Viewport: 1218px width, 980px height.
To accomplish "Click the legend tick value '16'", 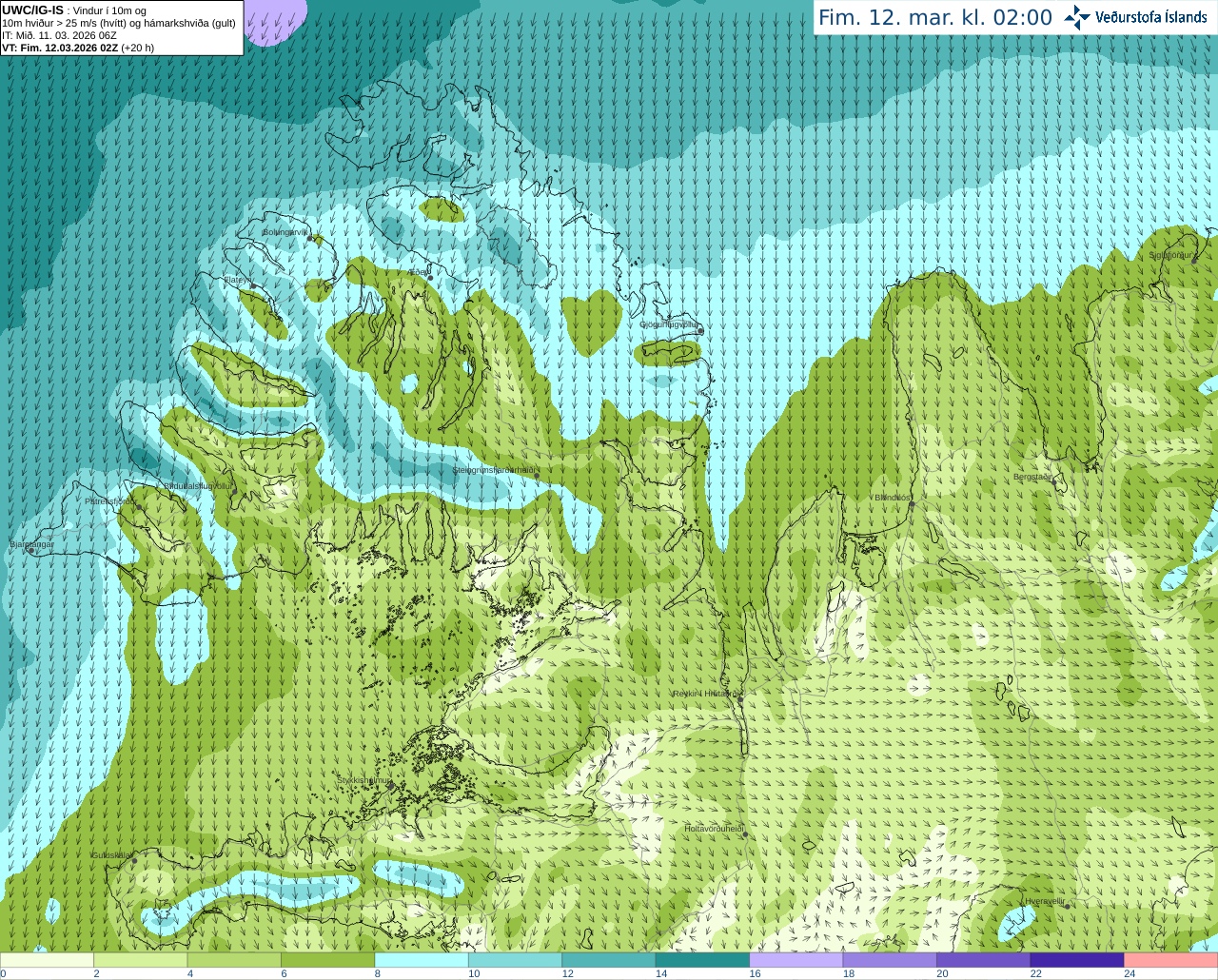I will coord(755,973).
